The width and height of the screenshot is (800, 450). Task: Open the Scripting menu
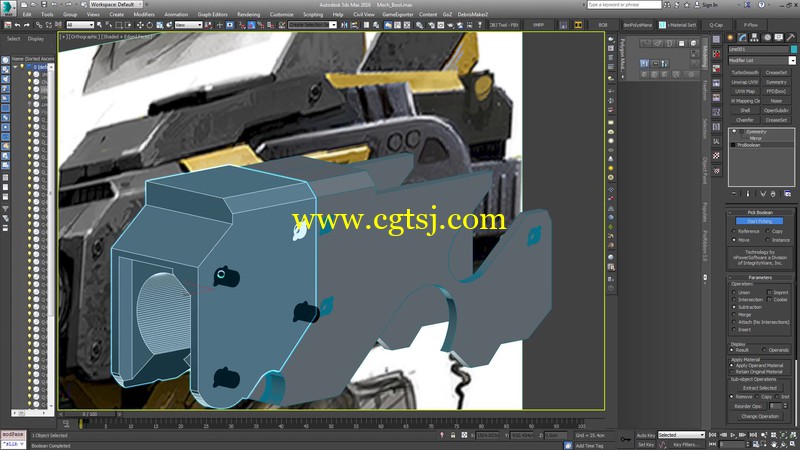tap(313, 14)
